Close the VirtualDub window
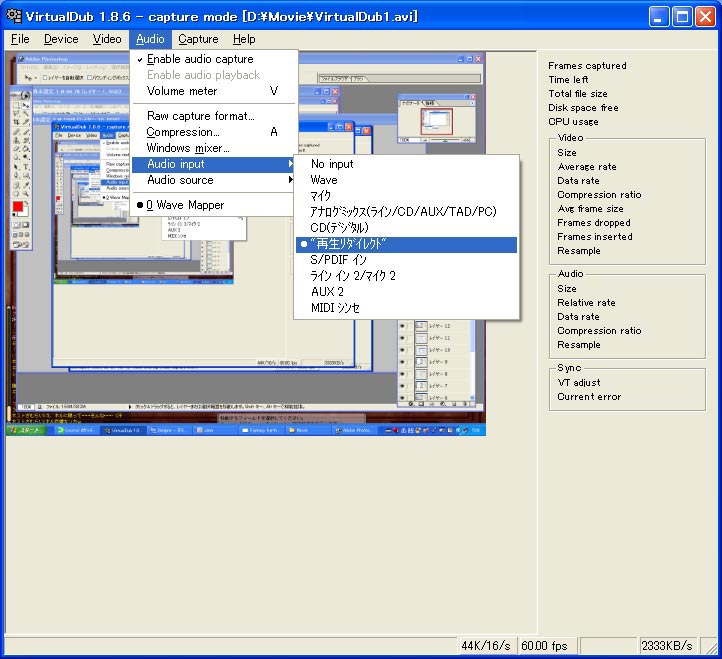This screenshot has width=722, height=659. pyautogui.click(x=705, y=17)
